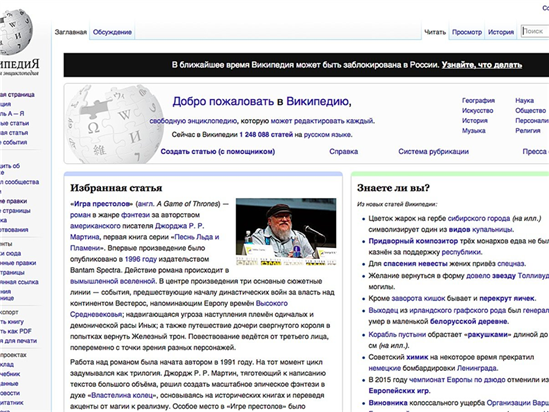Open the 'химик' link
The height and width of the screenshot is (412, 549).
tap(417, 357)
